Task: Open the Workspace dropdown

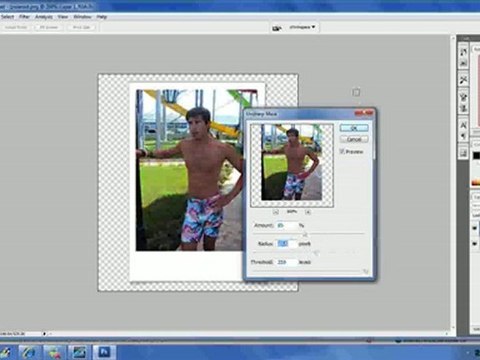Action: [x=302, y=27]
